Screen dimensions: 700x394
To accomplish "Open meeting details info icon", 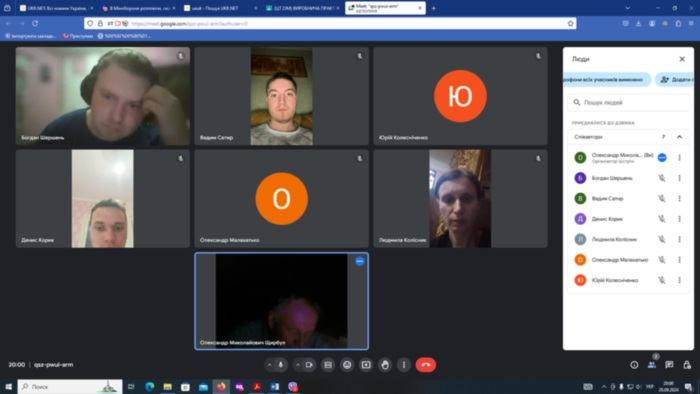I will tap(634, 365).
